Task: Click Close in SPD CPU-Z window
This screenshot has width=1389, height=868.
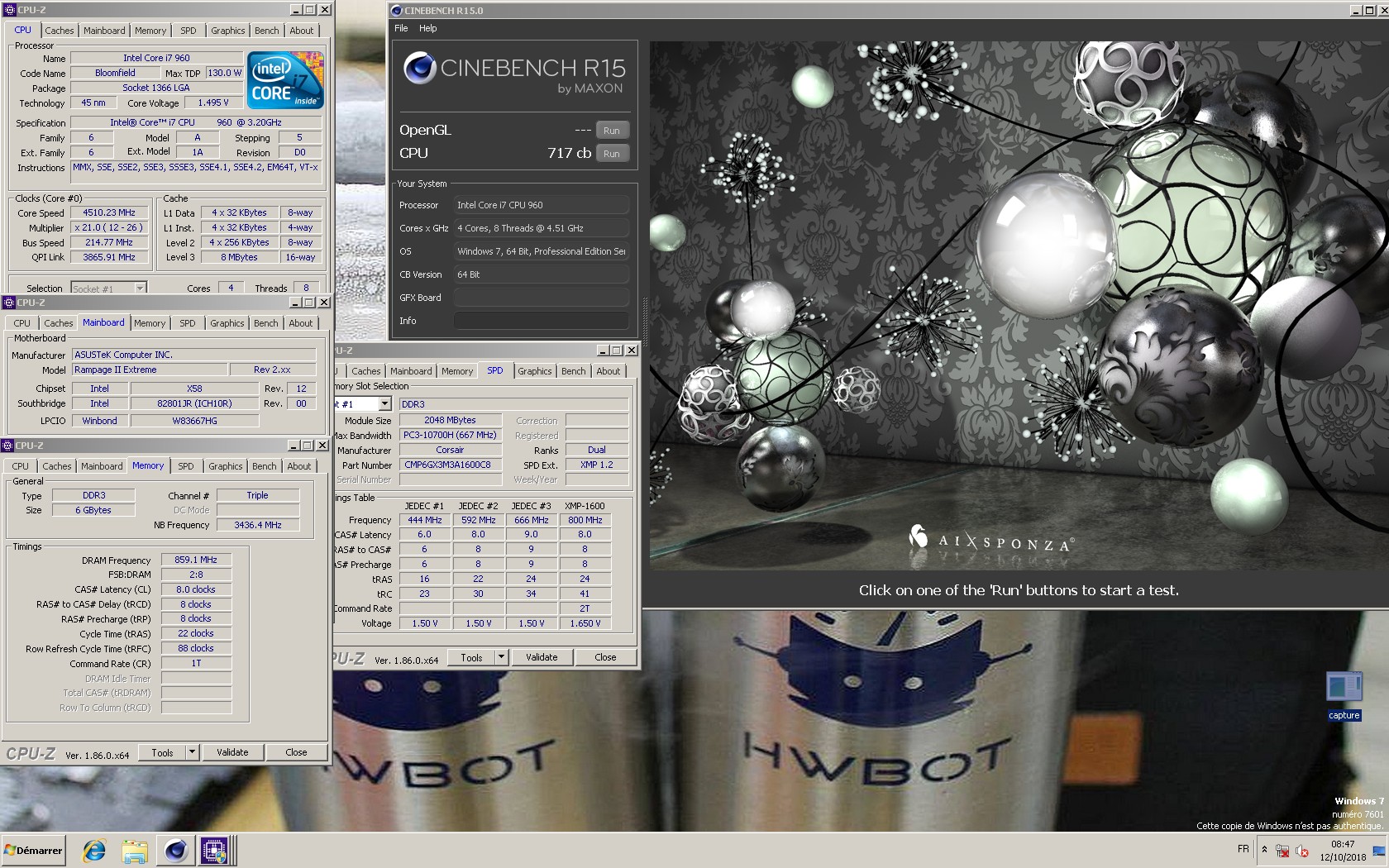Action: pos(605,657)
